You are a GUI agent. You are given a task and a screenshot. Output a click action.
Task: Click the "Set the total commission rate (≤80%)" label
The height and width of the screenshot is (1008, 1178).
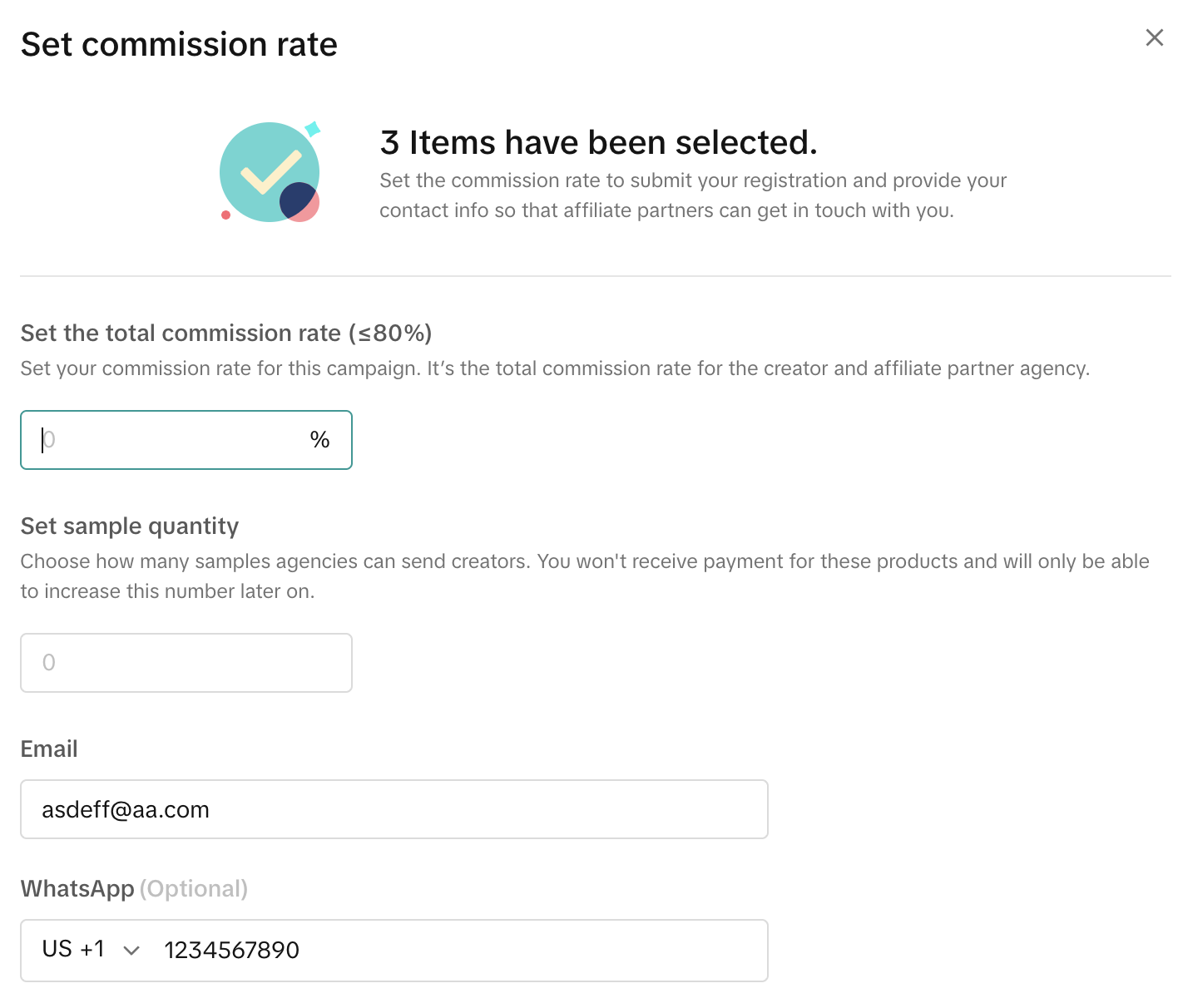(x=226, y=333)
